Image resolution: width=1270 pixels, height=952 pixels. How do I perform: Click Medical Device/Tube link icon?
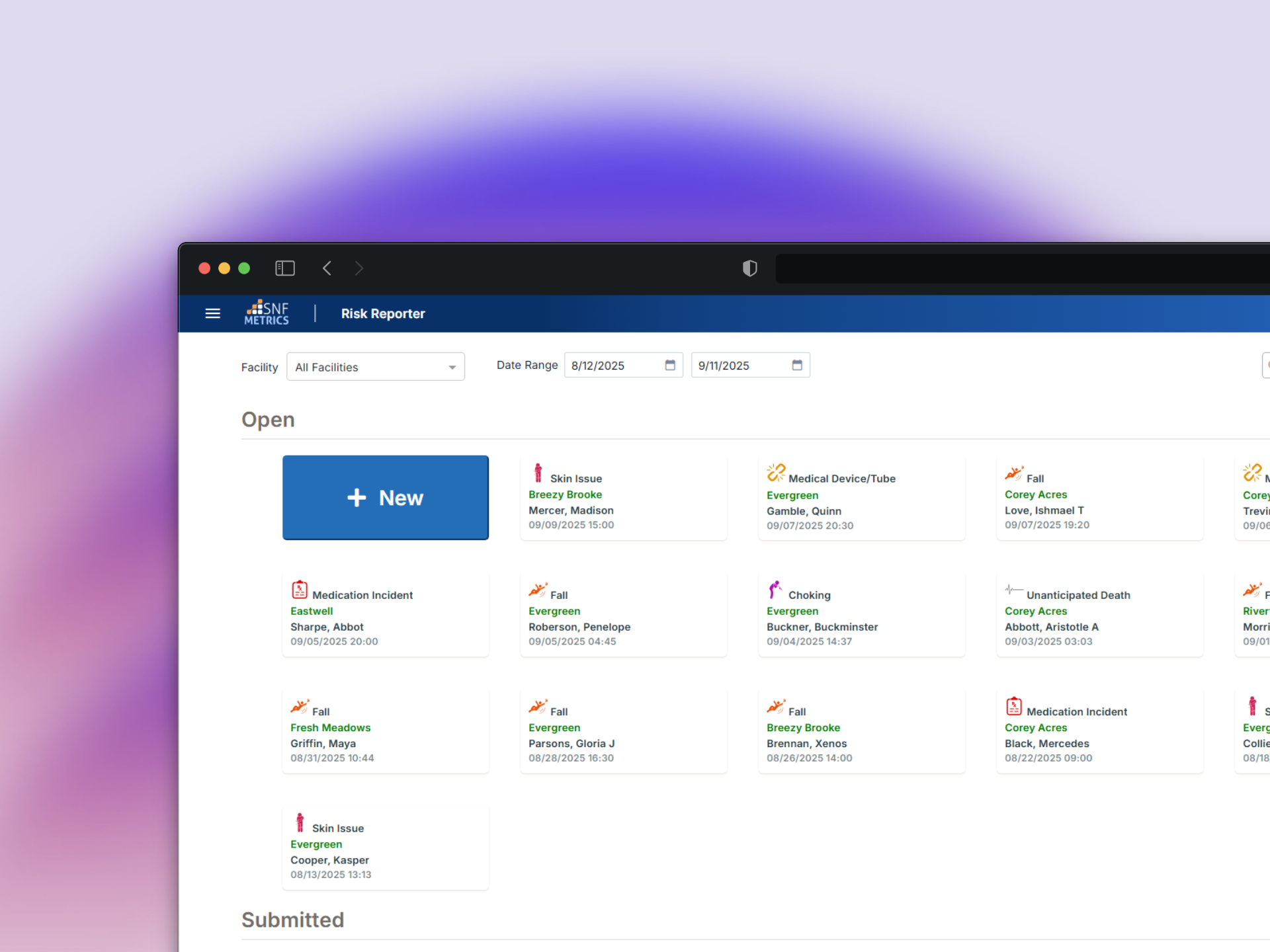coord(775,473)
